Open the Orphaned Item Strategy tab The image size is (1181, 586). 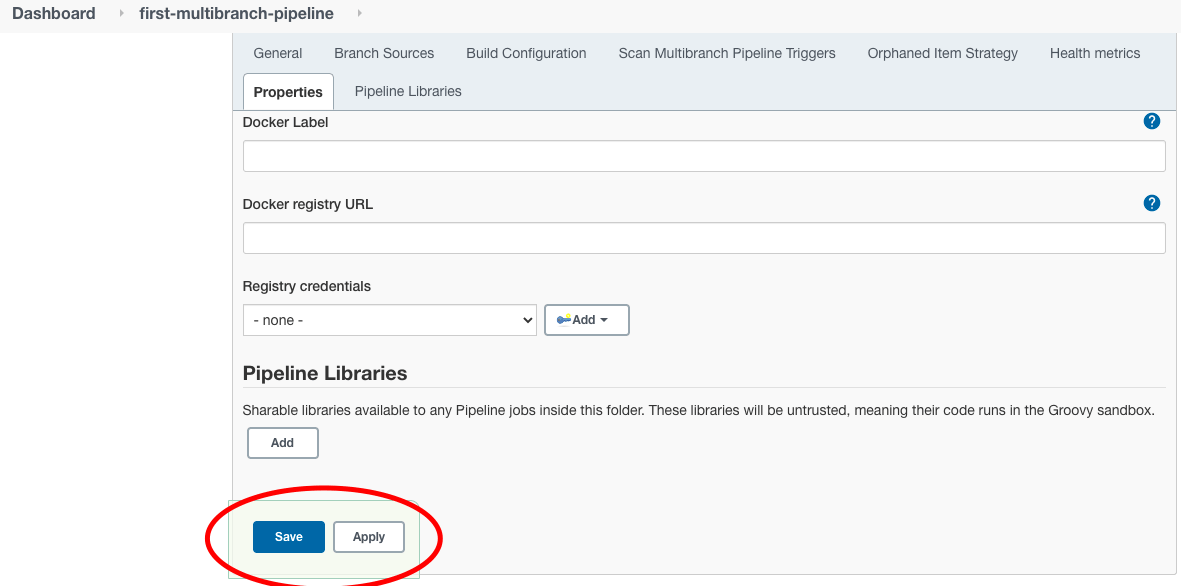[942, 53]
